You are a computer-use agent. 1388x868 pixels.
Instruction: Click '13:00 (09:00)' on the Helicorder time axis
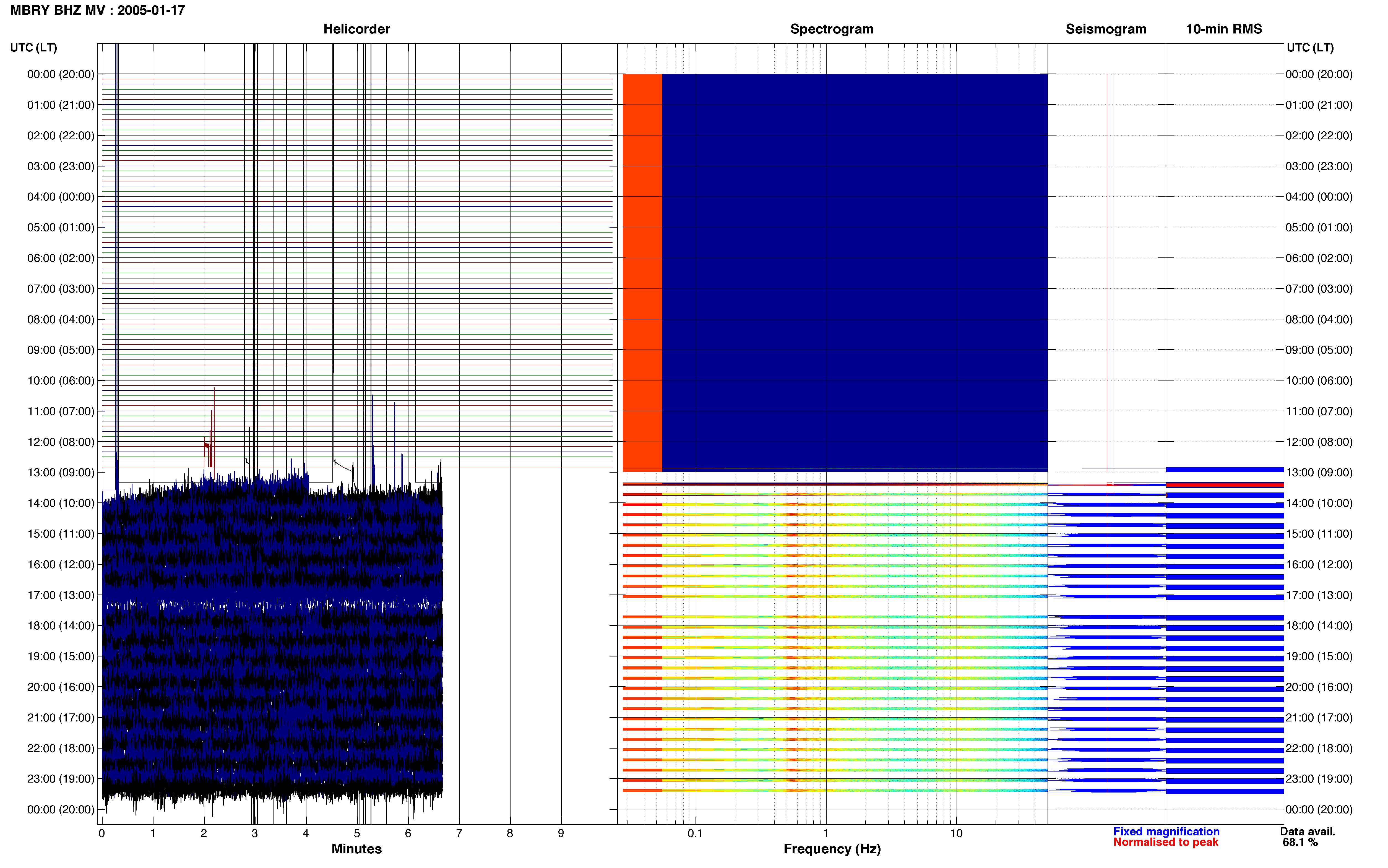click(61, 473)
